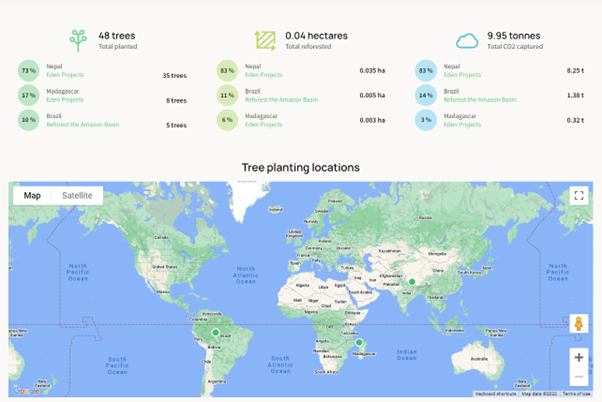The width and height of the screenshot is (602, 402).
Task: Zoom in on the map with plus button
Action: [x=579, y=357]
